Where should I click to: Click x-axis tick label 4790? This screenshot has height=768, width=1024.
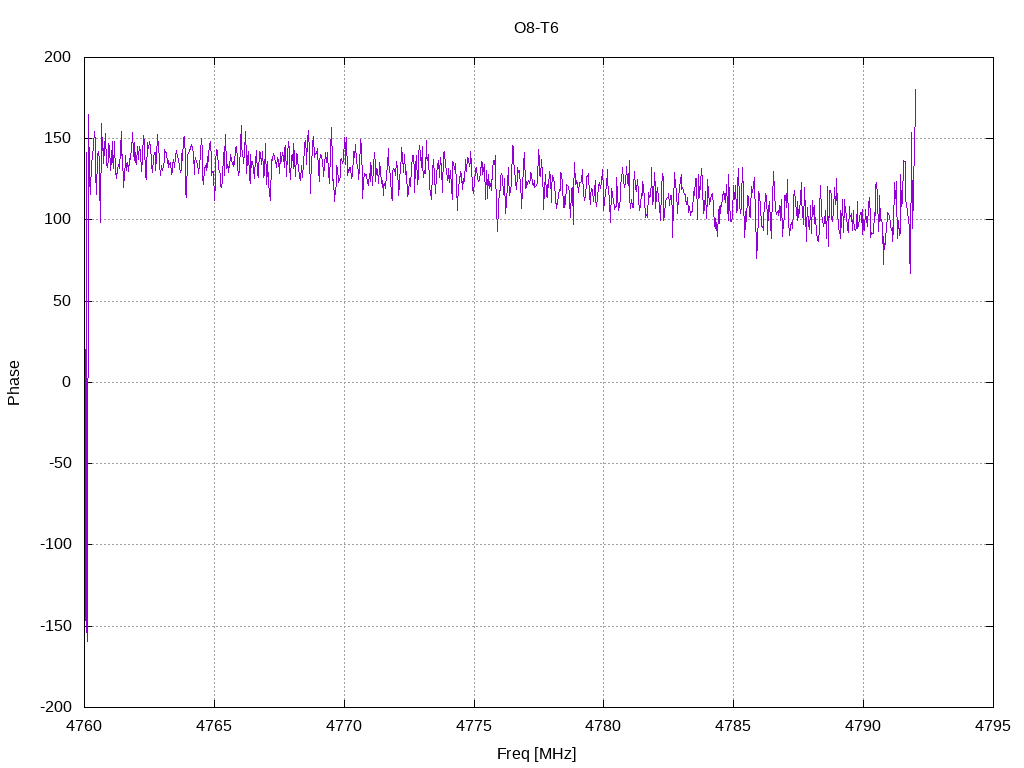pos(863,726)
